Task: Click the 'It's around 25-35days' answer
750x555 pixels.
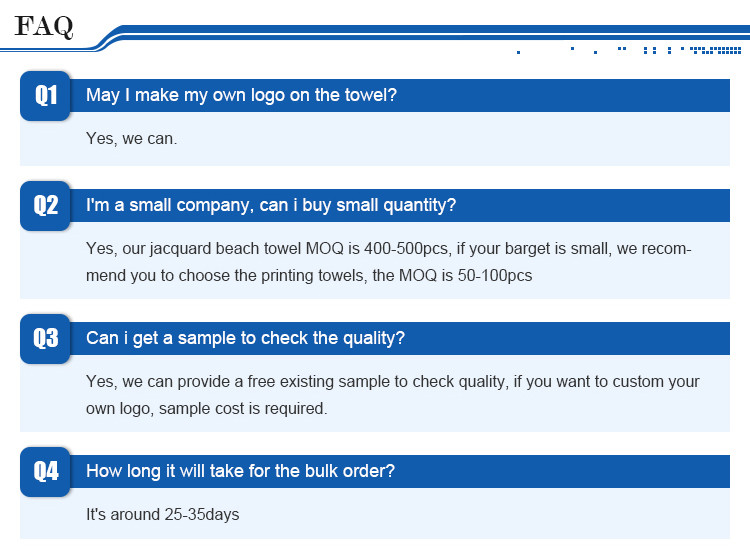Action: point(163,515)
